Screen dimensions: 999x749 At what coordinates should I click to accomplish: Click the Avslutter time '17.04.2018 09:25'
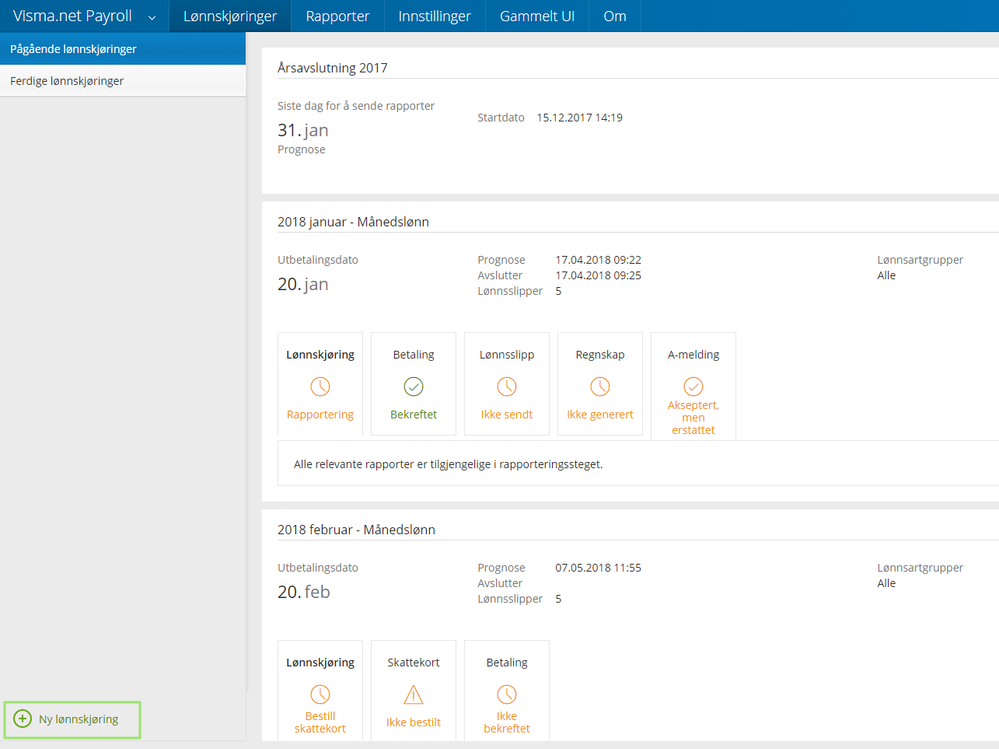[598, 276]
